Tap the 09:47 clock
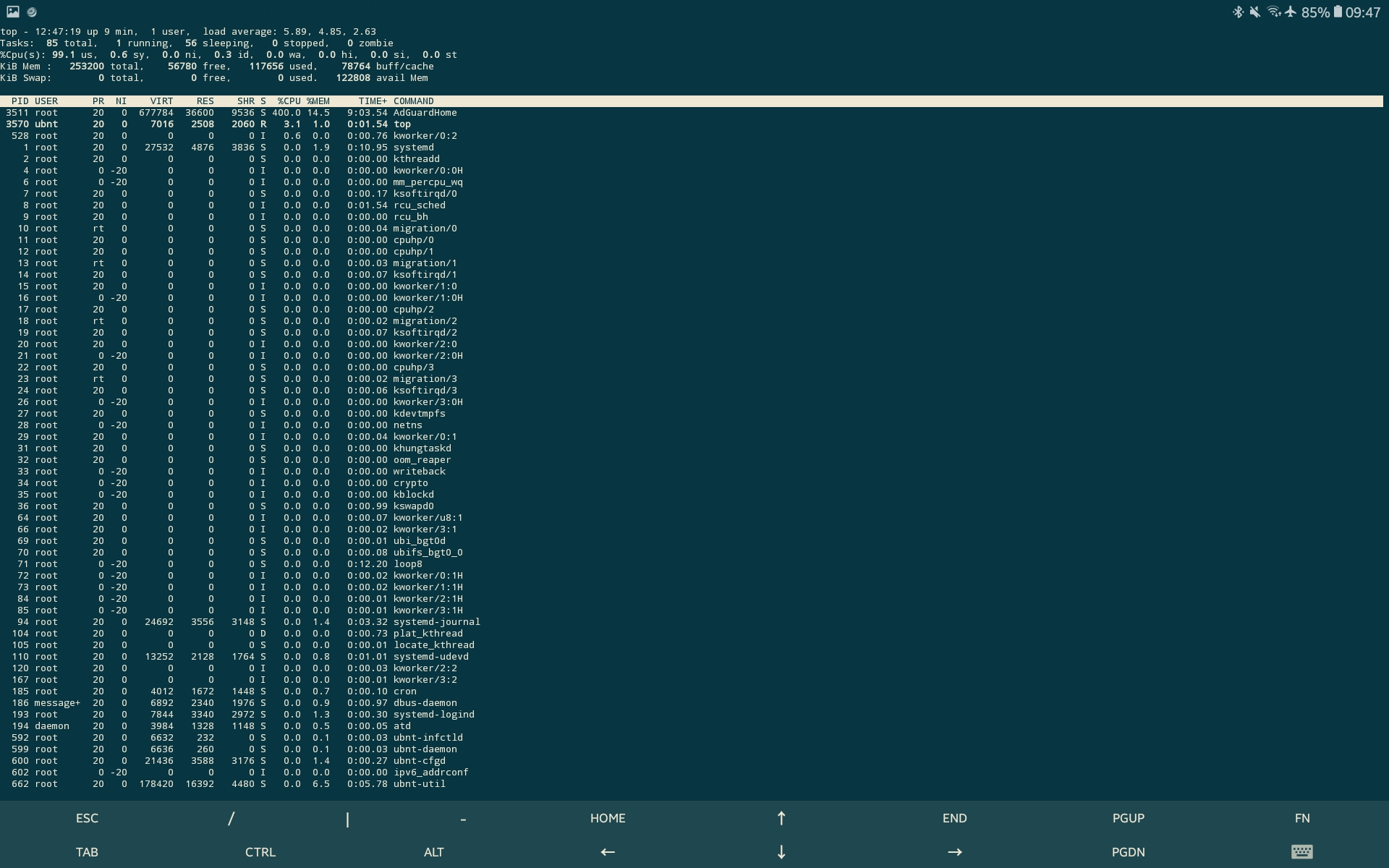 [1363, 12]
